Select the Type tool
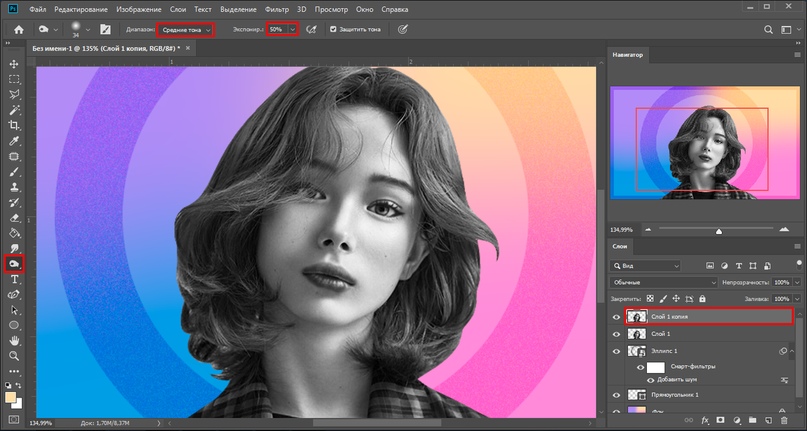807x431 pixels. [x=14, y=279]
